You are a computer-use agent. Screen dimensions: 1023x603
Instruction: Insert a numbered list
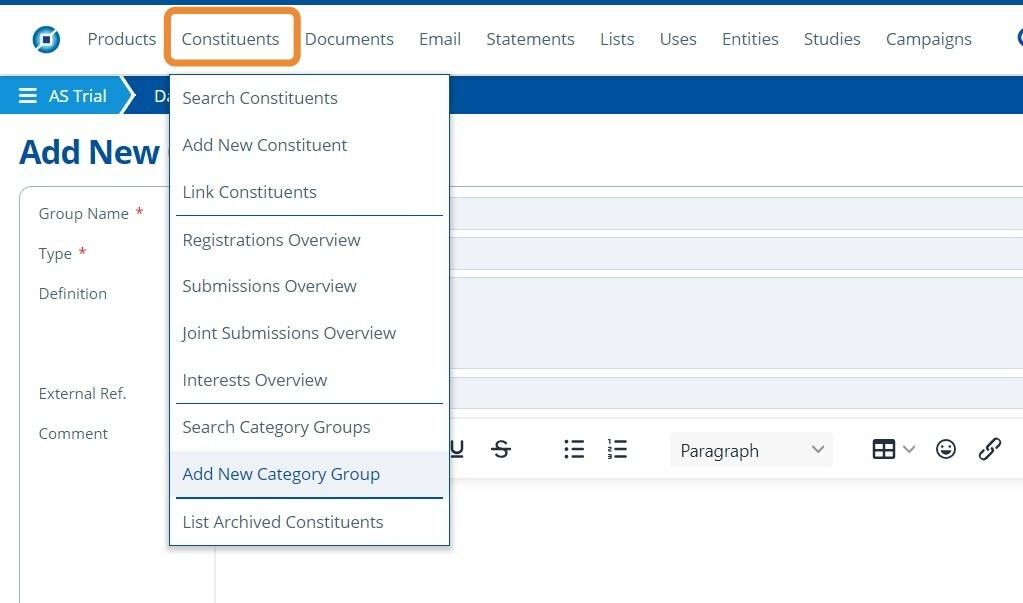click(617, 450)
